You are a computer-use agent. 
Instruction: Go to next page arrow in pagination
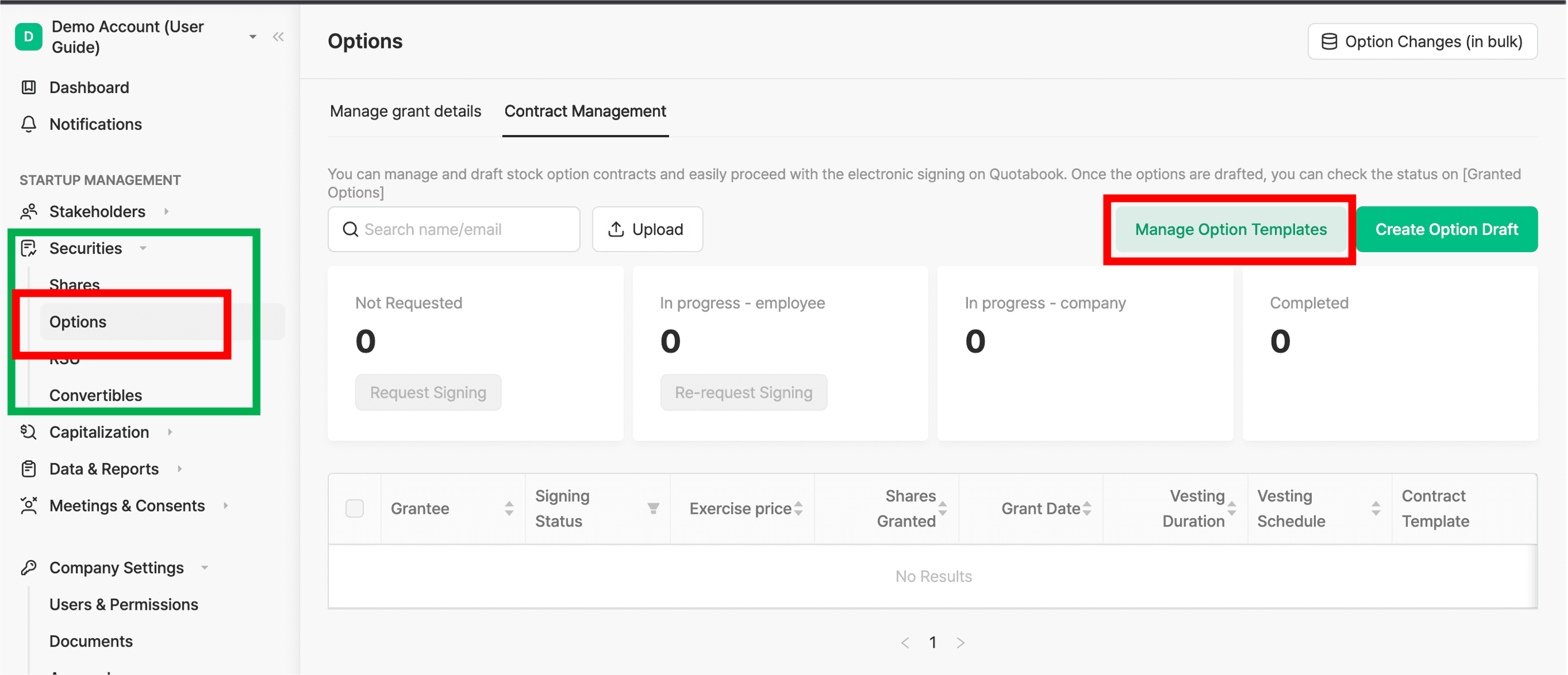coord(961,643)
